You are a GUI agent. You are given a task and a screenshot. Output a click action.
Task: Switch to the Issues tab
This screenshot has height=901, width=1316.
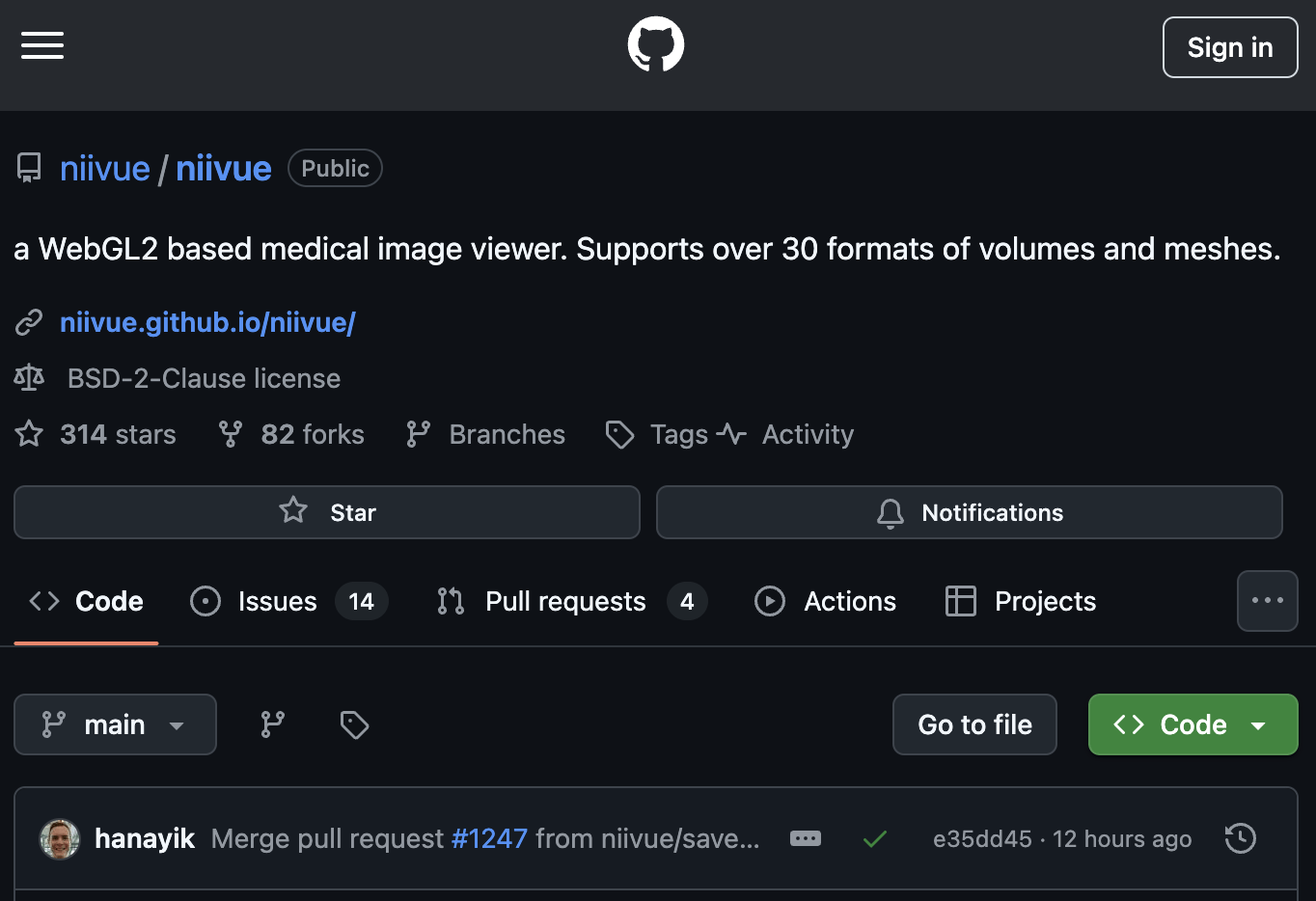tap(288, 601)
